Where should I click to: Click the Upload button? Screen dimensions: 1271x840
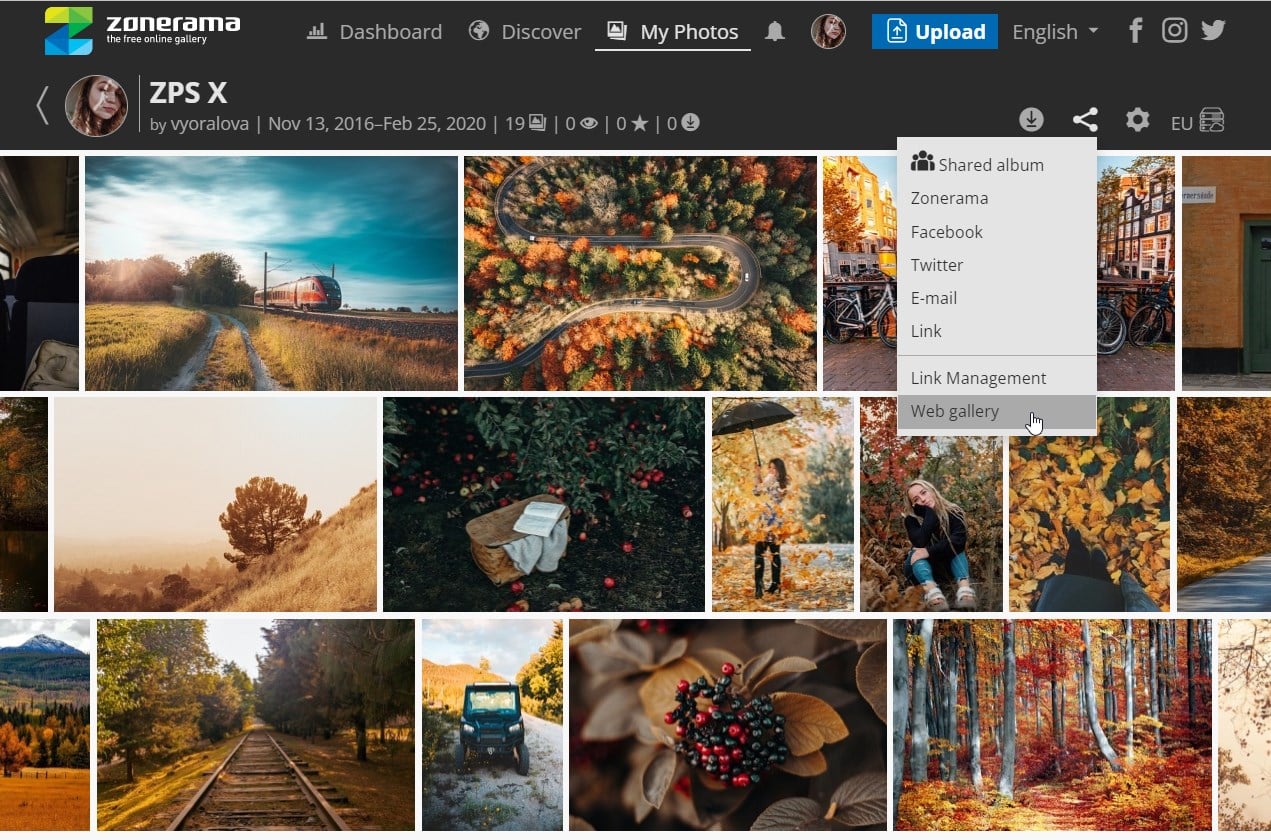(934, 31)
